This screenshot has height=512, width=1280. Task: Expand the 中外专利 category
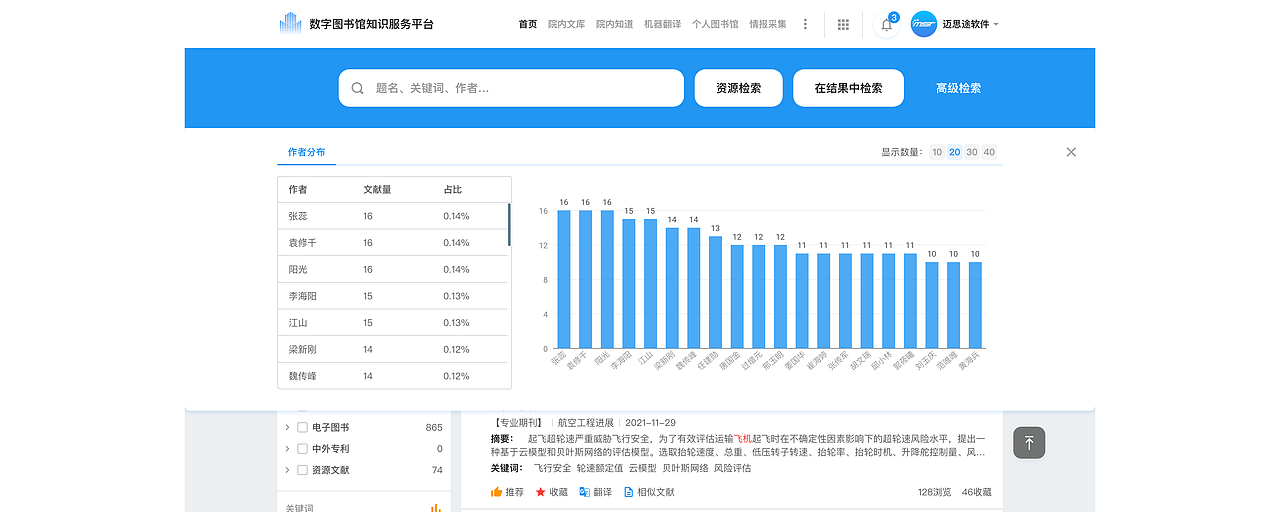(x=288, y=449)
